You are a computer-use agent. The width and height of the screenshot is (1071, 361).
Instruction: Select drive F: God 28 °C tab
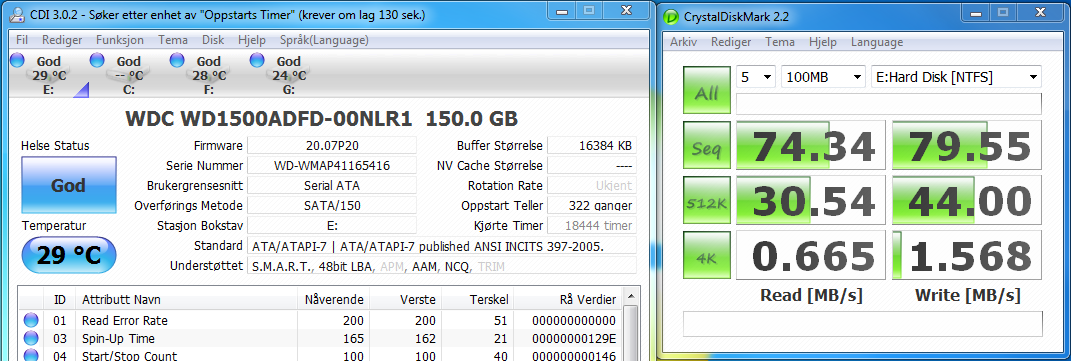click(x=208, y=75)
